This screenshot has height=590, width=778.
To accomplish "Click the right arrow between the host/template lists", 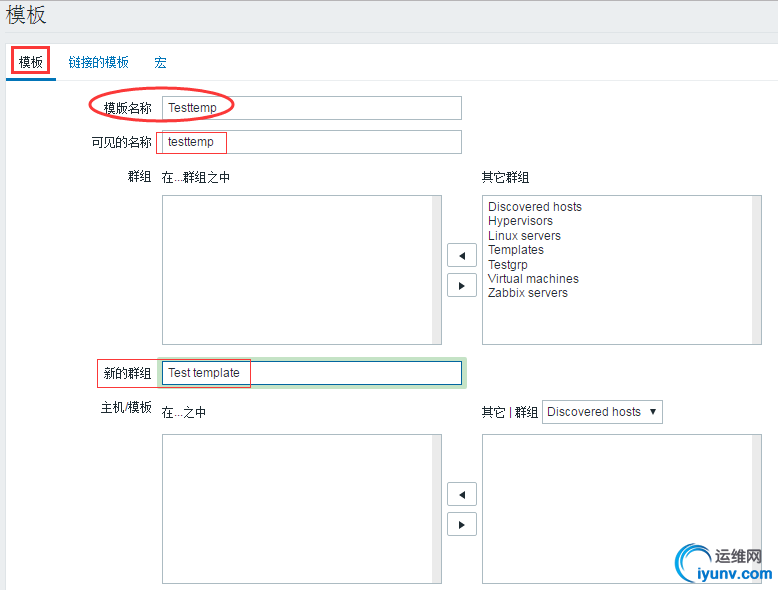I will [461, 524].
